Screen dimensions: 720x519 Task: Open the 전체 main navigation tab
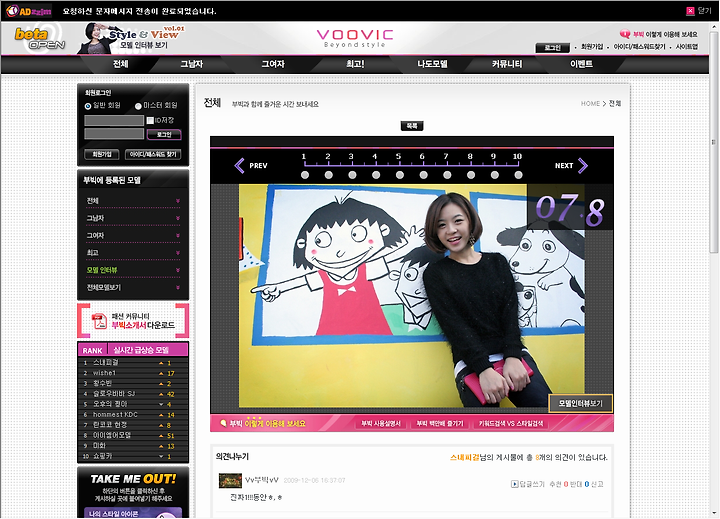121,64
